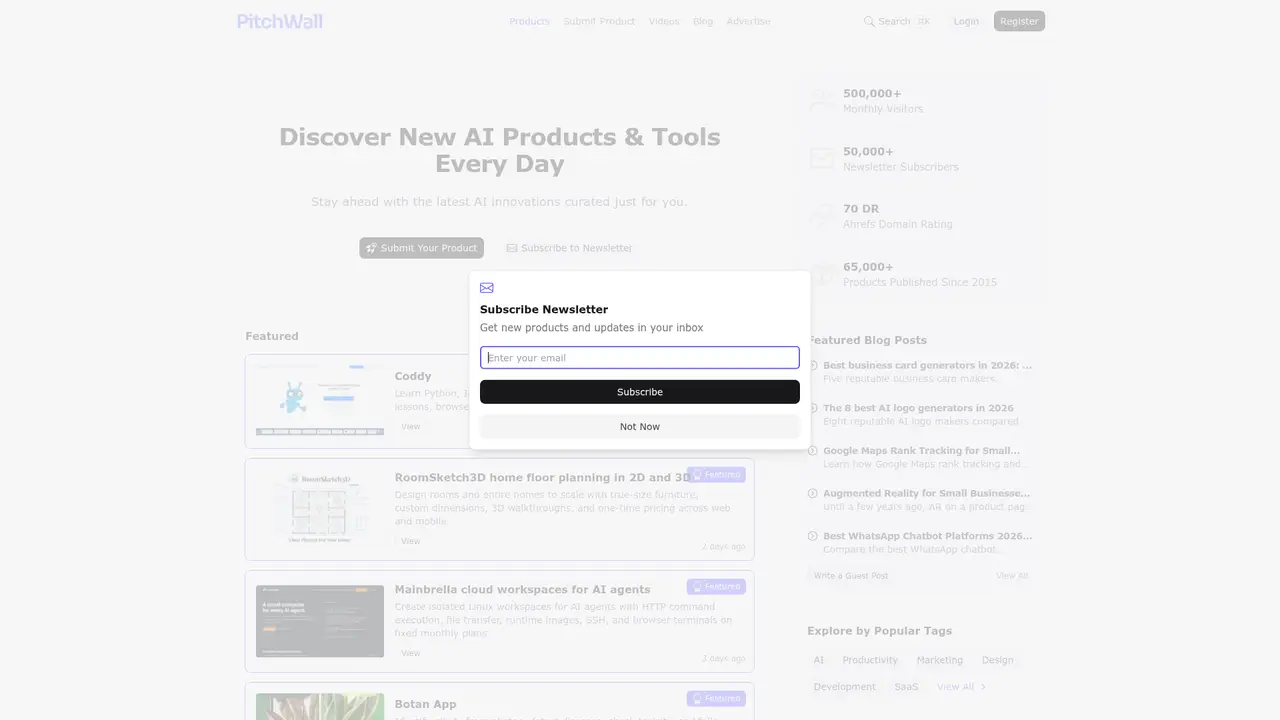Open the Mainbrella thumbnail image
Viewport: 1280px width, 720px height.
click(320, 621)
